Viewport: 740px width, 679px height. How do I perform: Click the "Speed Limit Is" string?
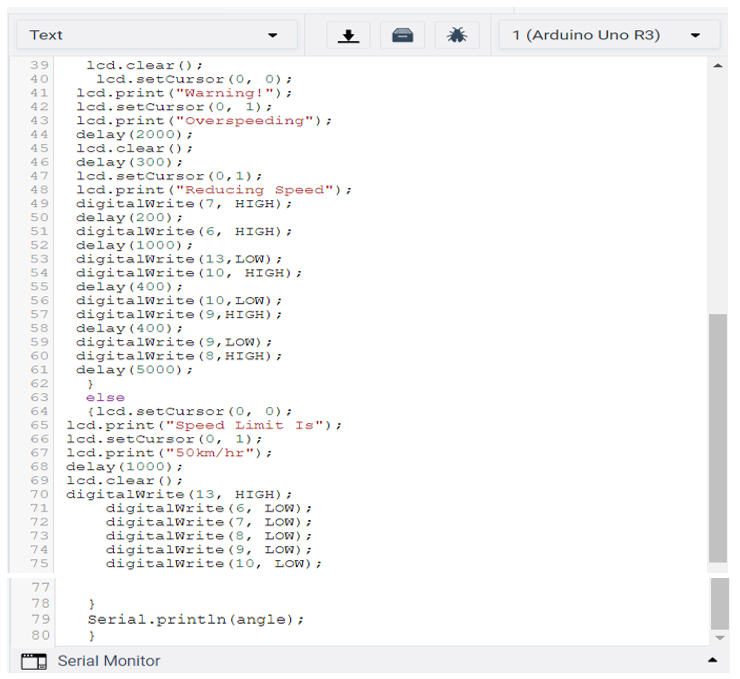(244, 425)
